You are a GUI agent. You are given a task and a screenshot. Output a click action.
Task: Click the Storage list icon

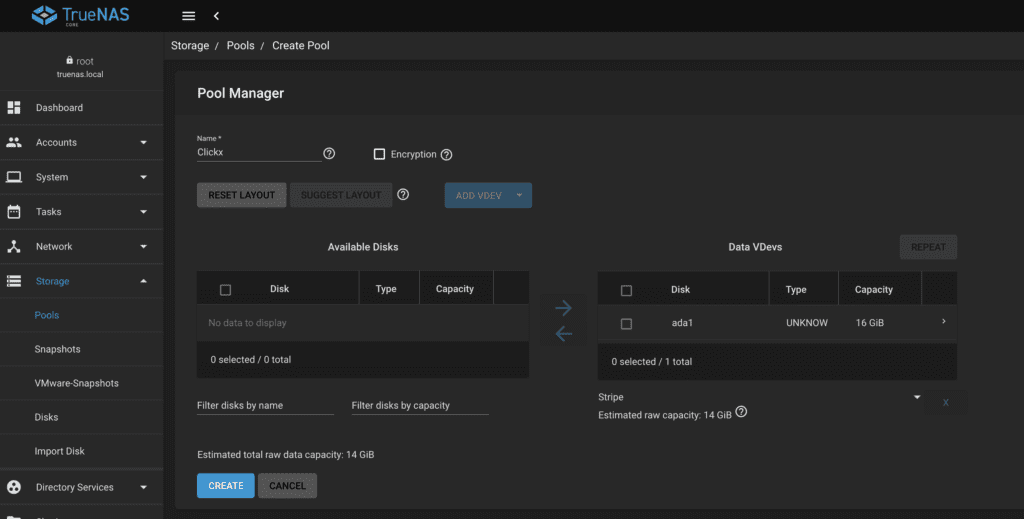tap(14, 281)
